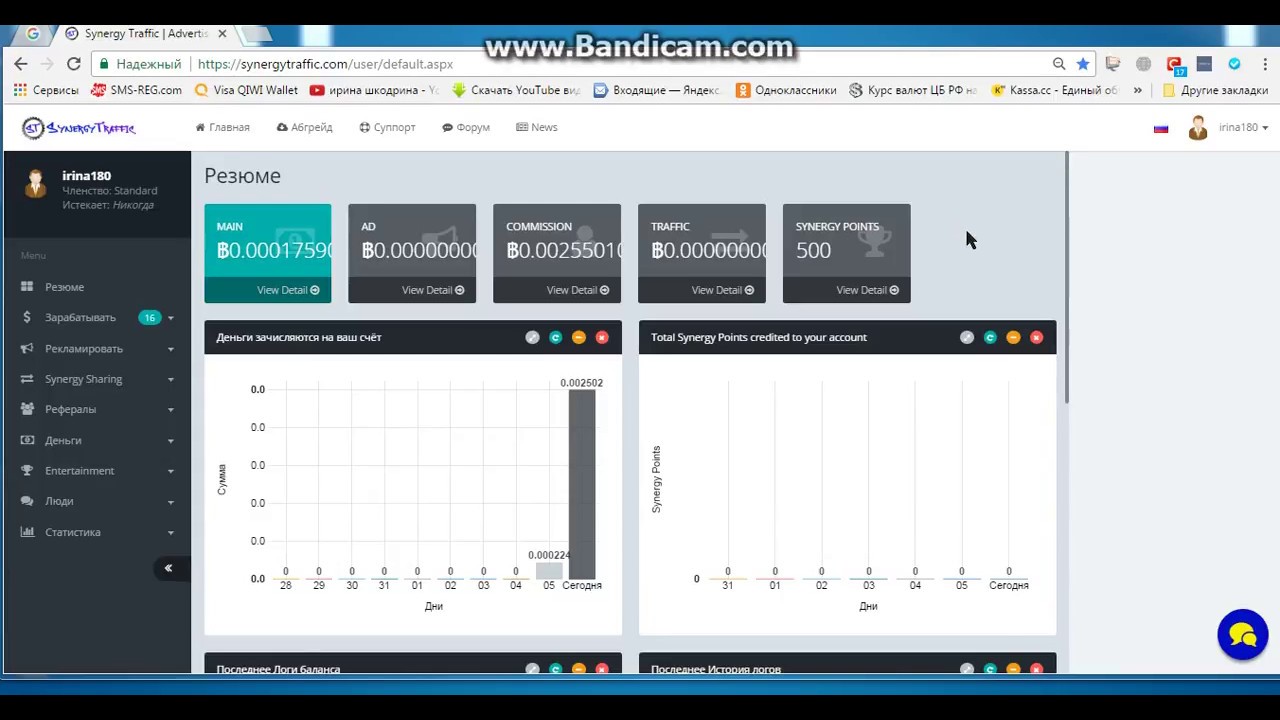Open the zoom magnifier in address bar
The height and width of the screenshot is (720, 1280).
1059,64
